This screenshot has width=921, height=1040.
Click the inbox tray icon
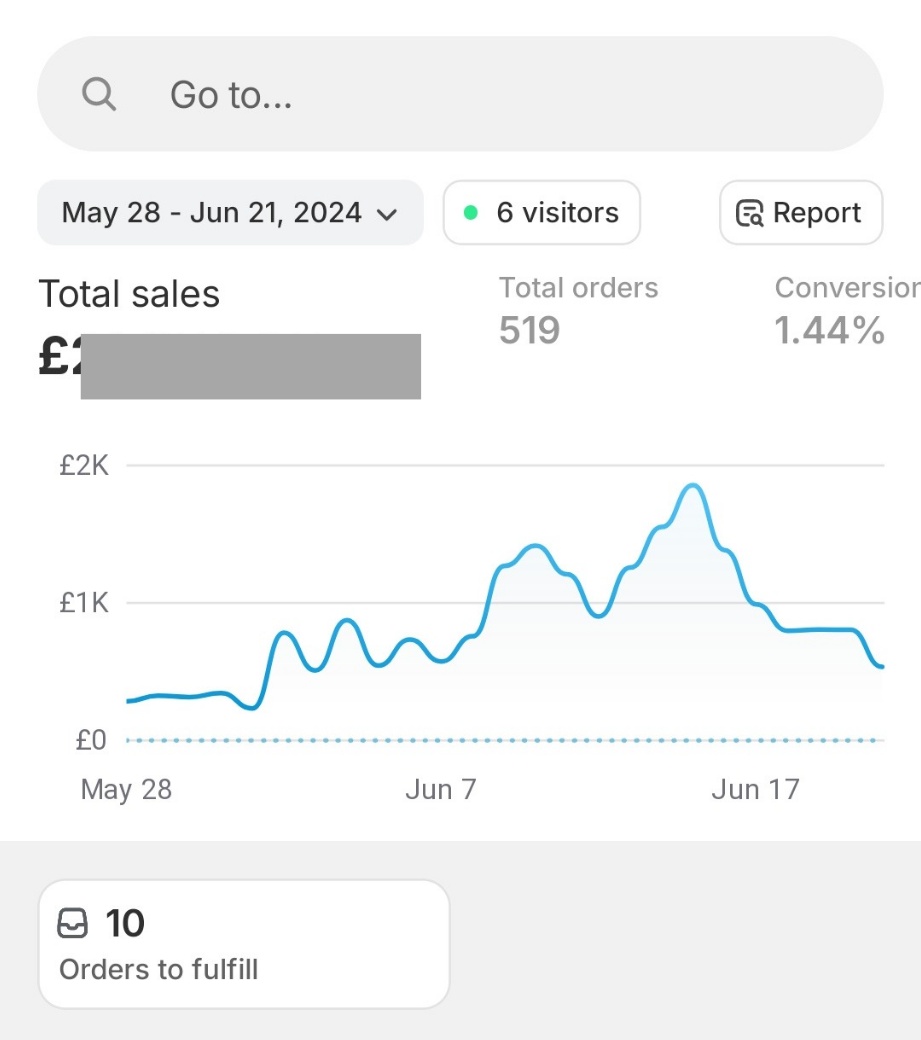click(x=73, y=923)
